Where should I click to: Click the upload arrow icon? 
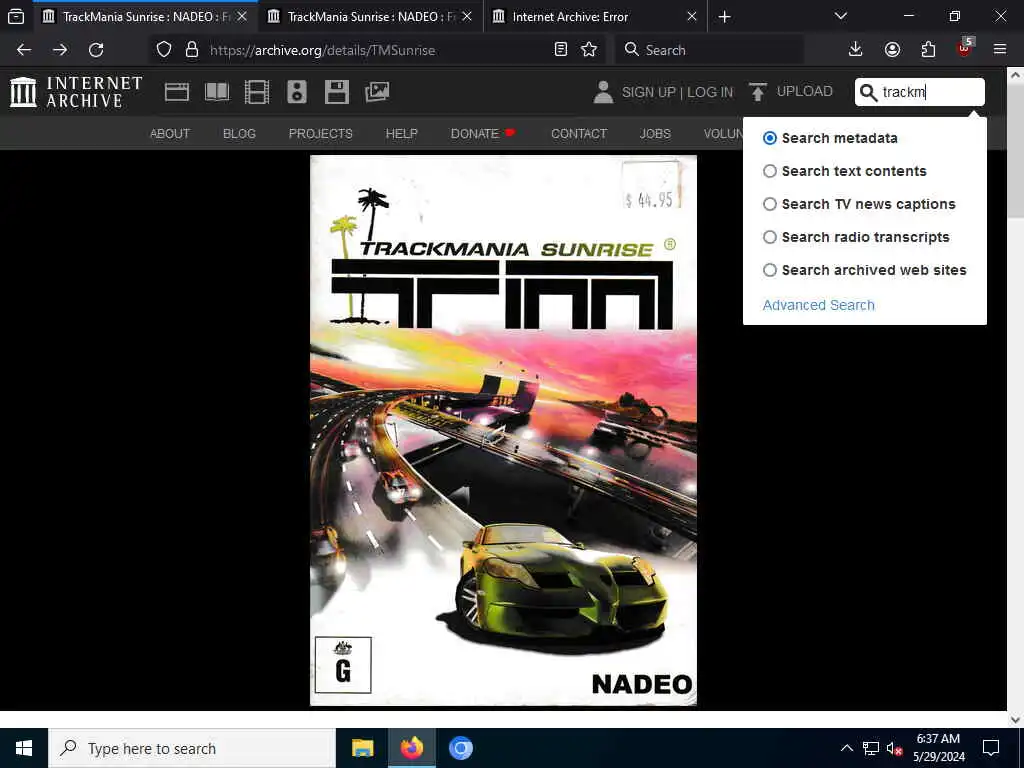pyautogui.click(x=758, y=92)
